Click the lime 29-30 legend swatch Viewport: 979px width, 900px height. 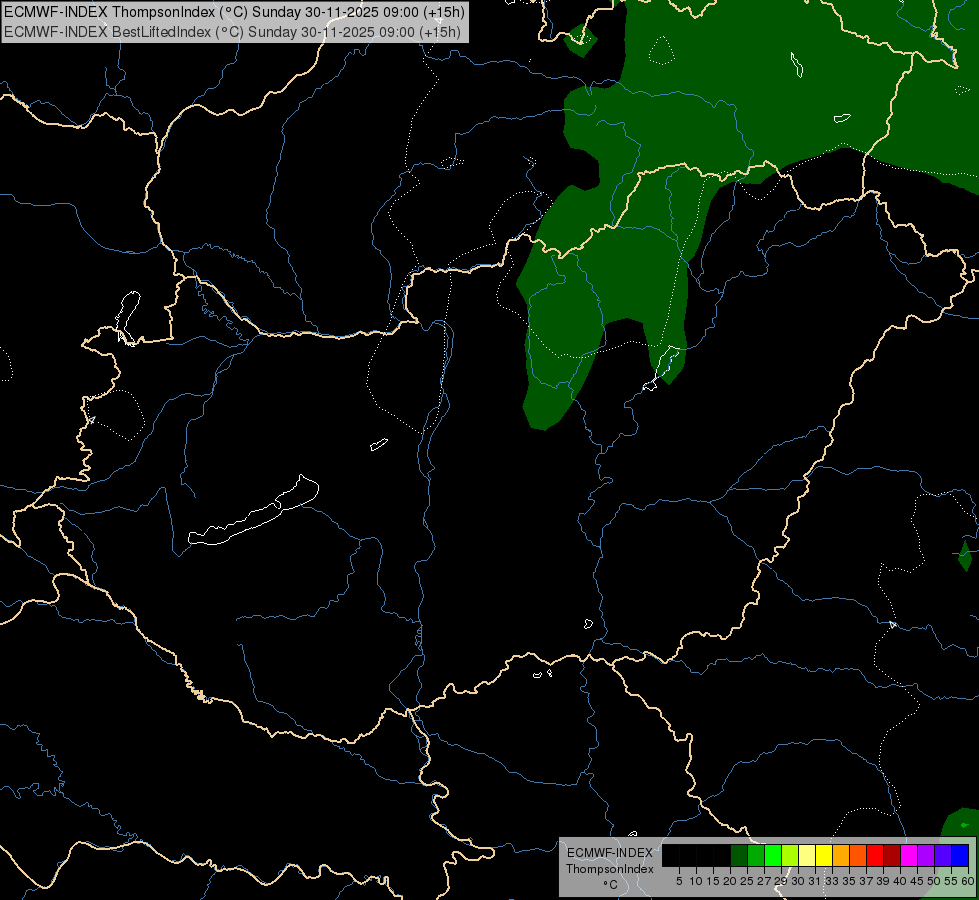click(x=790, y=855)
